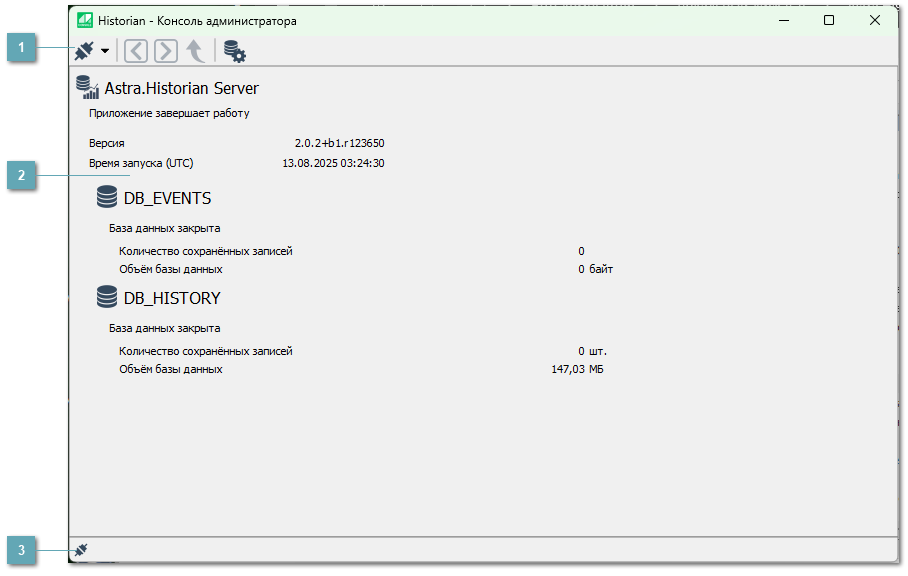Select the DB_HISTORY database icon
This screenshot has width=908, height=576.
click(107, 296)
